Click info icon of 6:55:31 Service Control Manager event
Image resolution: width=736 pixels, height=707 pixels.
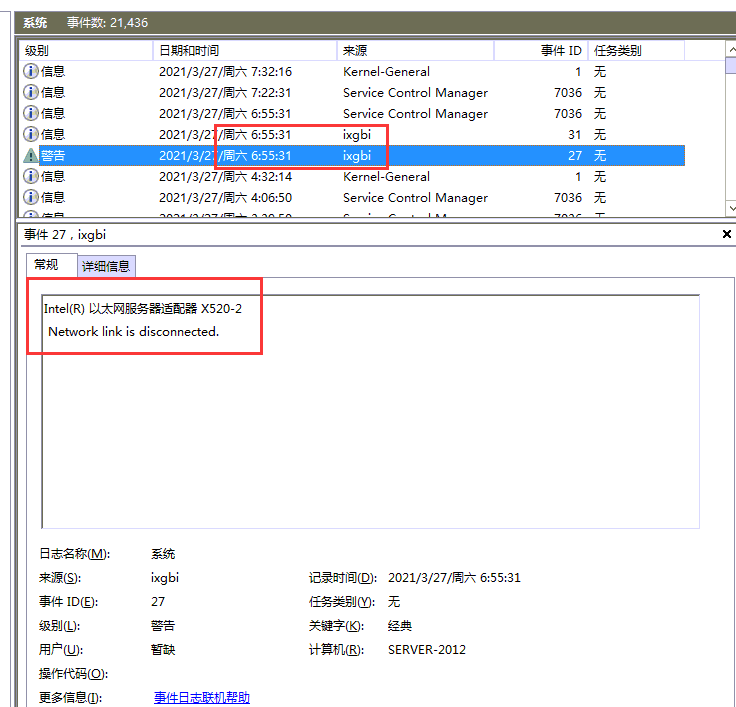(x=31, y=114)
